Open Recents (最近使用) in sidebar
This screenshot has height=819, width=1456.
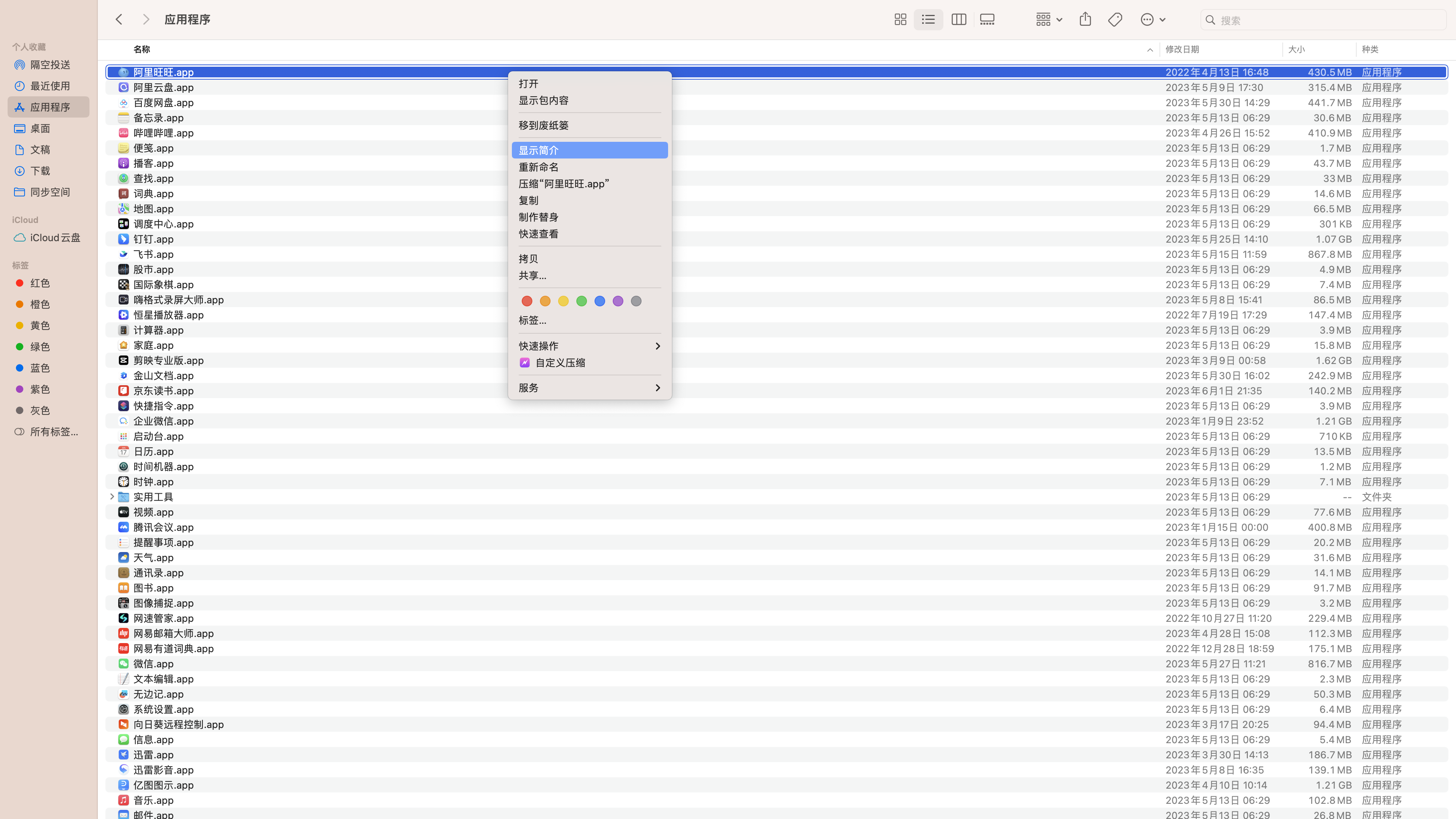[x=49, y=86]
